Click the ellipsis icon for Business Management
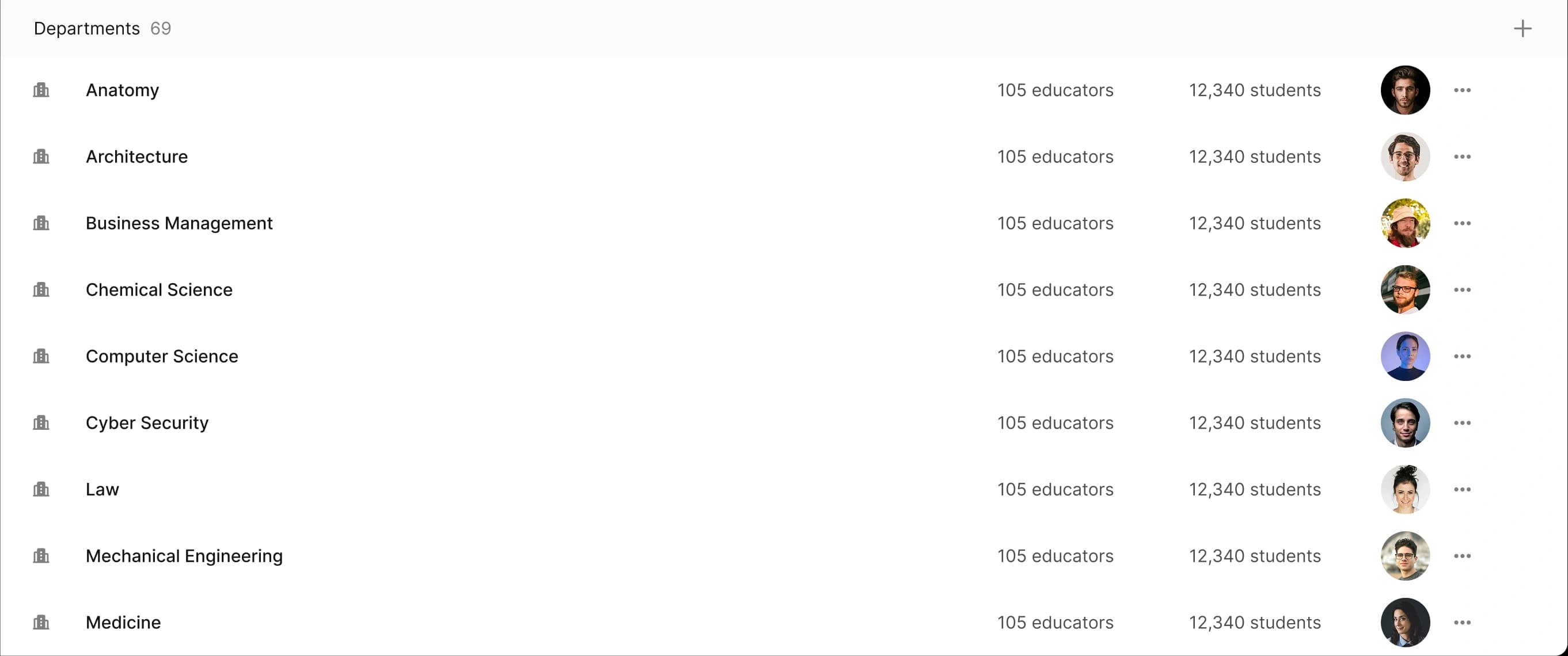Viewport: 1568px width, 656px height. (1462, 223)
